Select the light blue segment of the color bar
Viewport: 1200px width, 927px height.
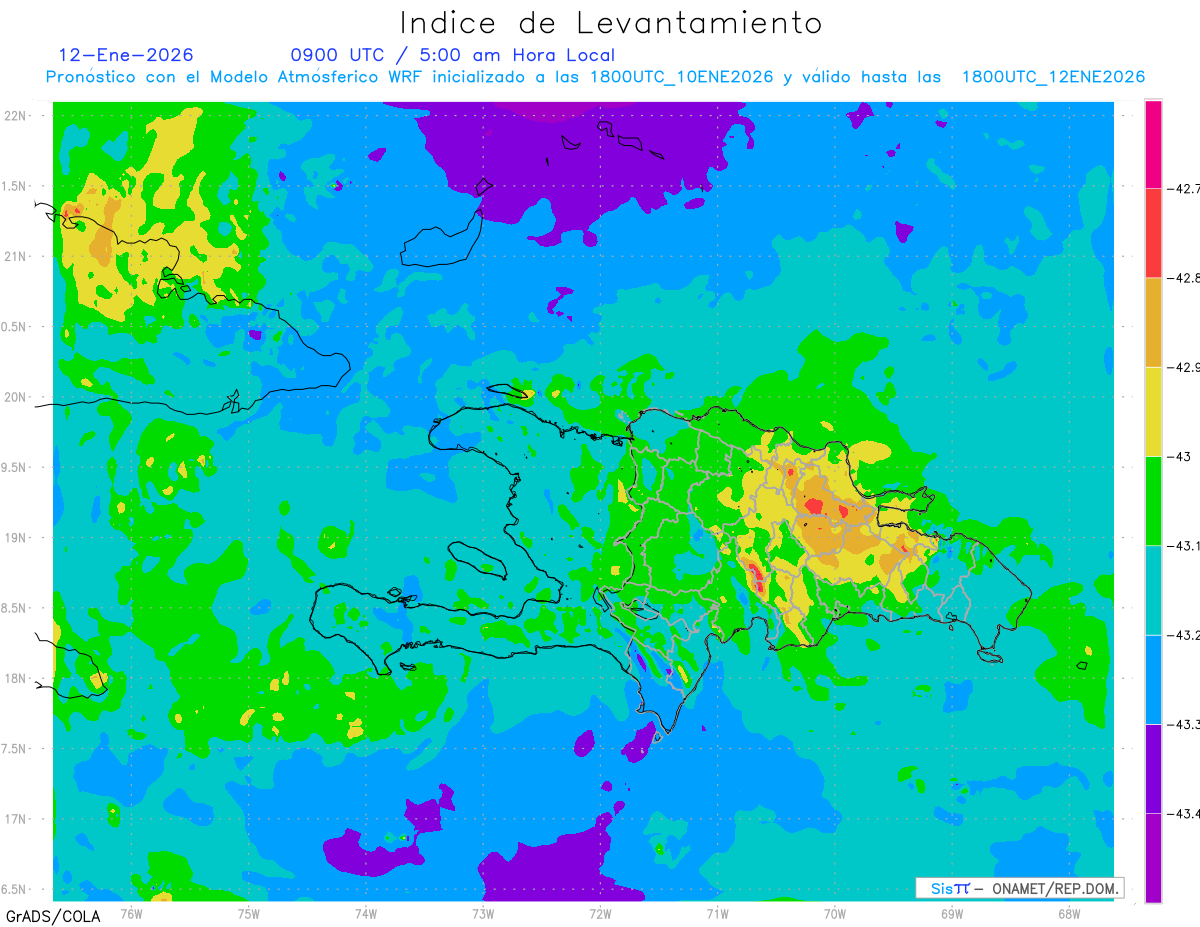tap(1153, 680)
